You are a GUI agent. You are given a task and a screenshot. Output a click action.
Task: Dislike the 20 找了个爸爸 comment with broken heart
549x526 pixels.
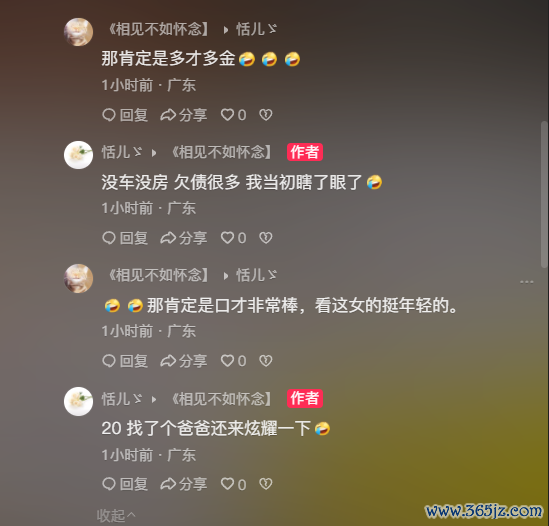pyautogui.click(x=266, y=484)
